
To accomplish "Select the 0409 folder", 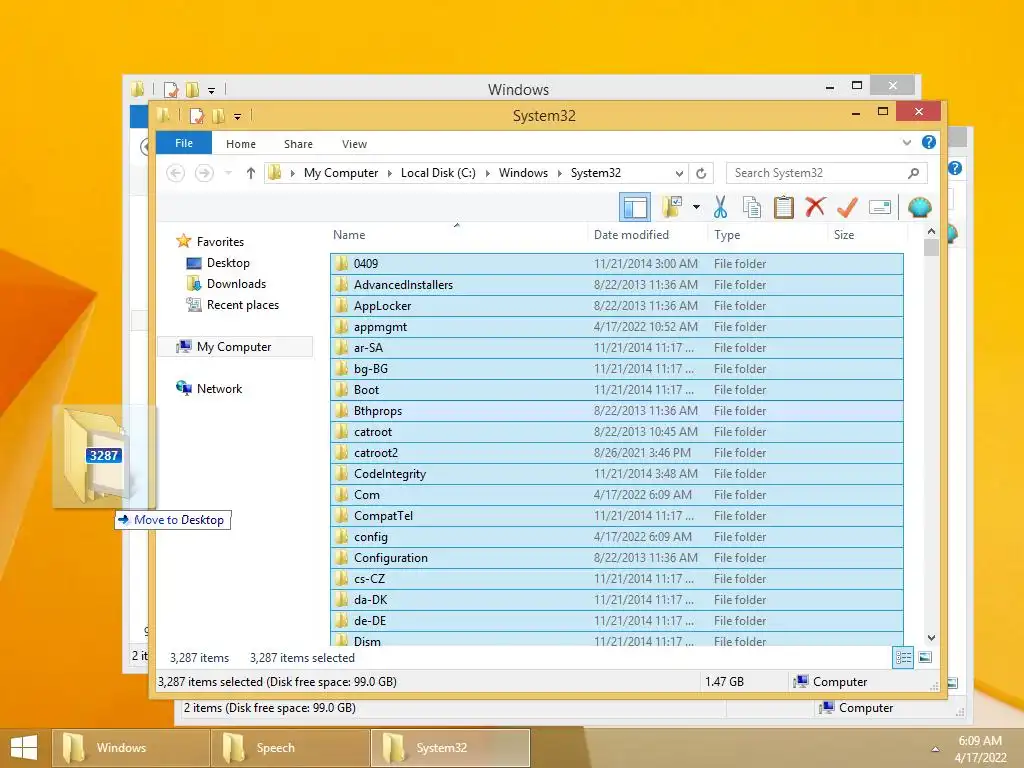I will [616, 264].
